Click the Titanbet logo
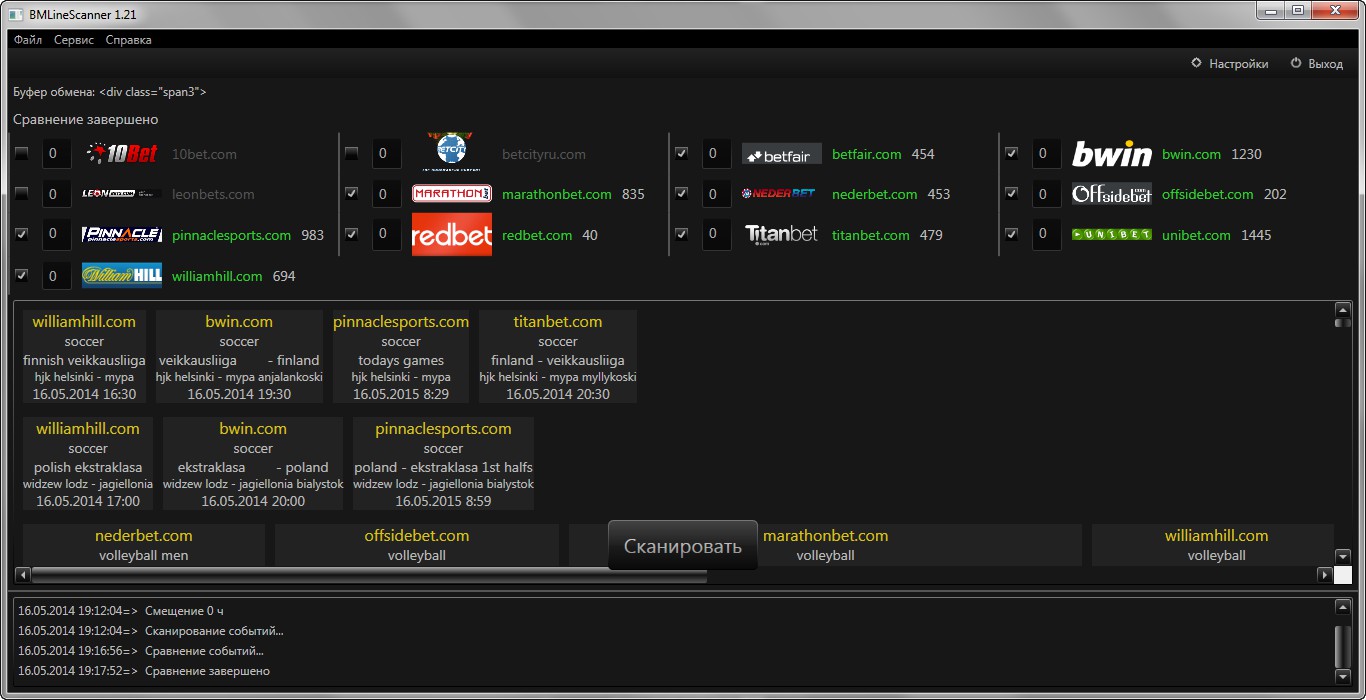The image size is (1366, 700). 782,235
